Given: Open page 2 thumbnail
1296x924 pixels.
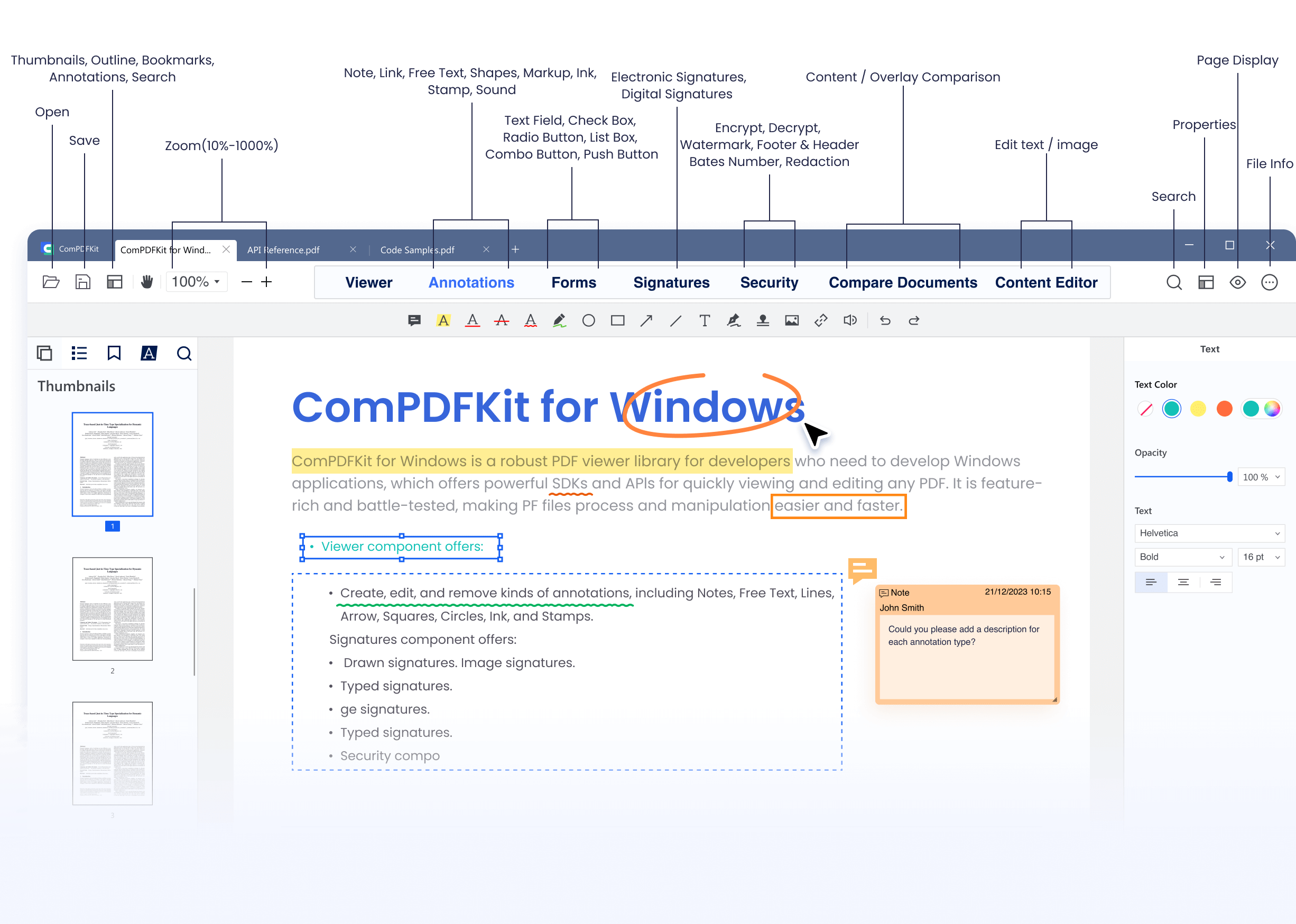Looking at the screenshot, I should tap(113, 609).
